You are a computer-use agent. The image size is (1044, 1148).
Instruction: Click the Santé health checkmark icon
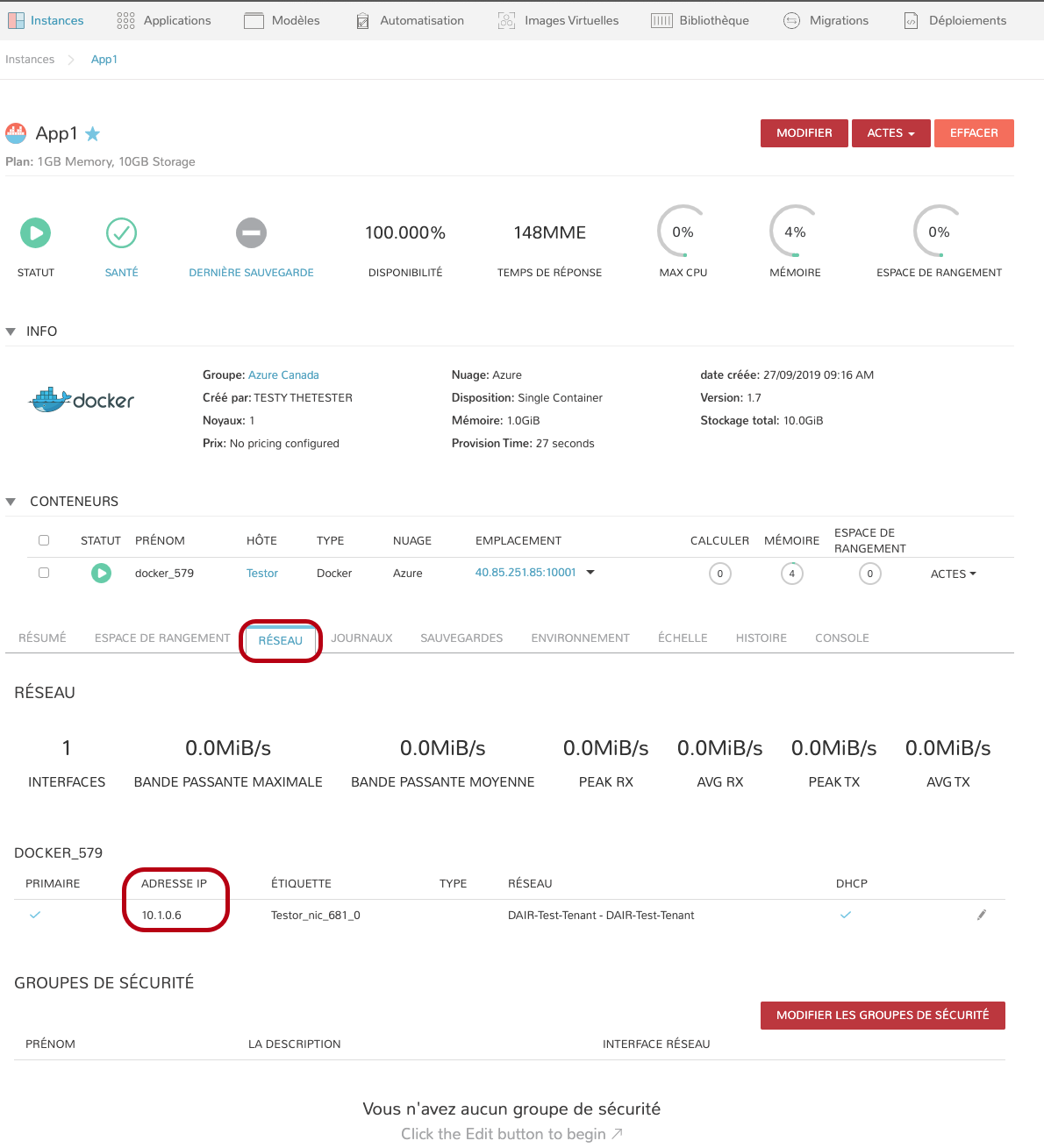click(x=121, y=233)
